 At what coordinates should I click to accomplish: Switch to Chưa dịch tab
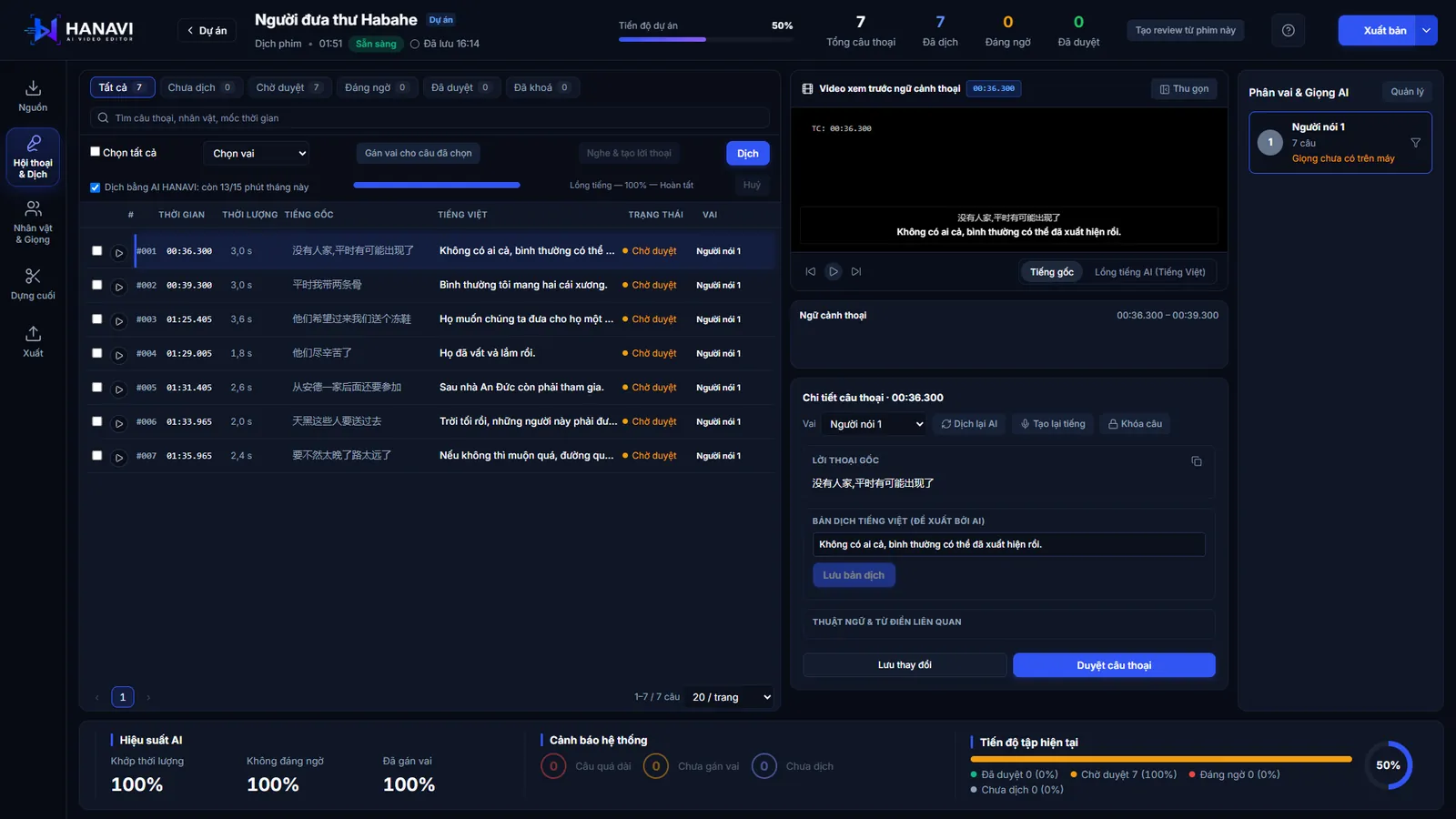[x=200, y=87]
